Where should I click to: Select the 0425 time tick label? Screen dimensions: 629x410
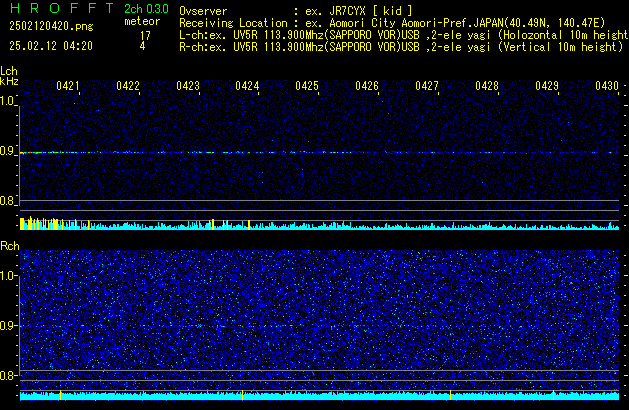coord(307,86)
